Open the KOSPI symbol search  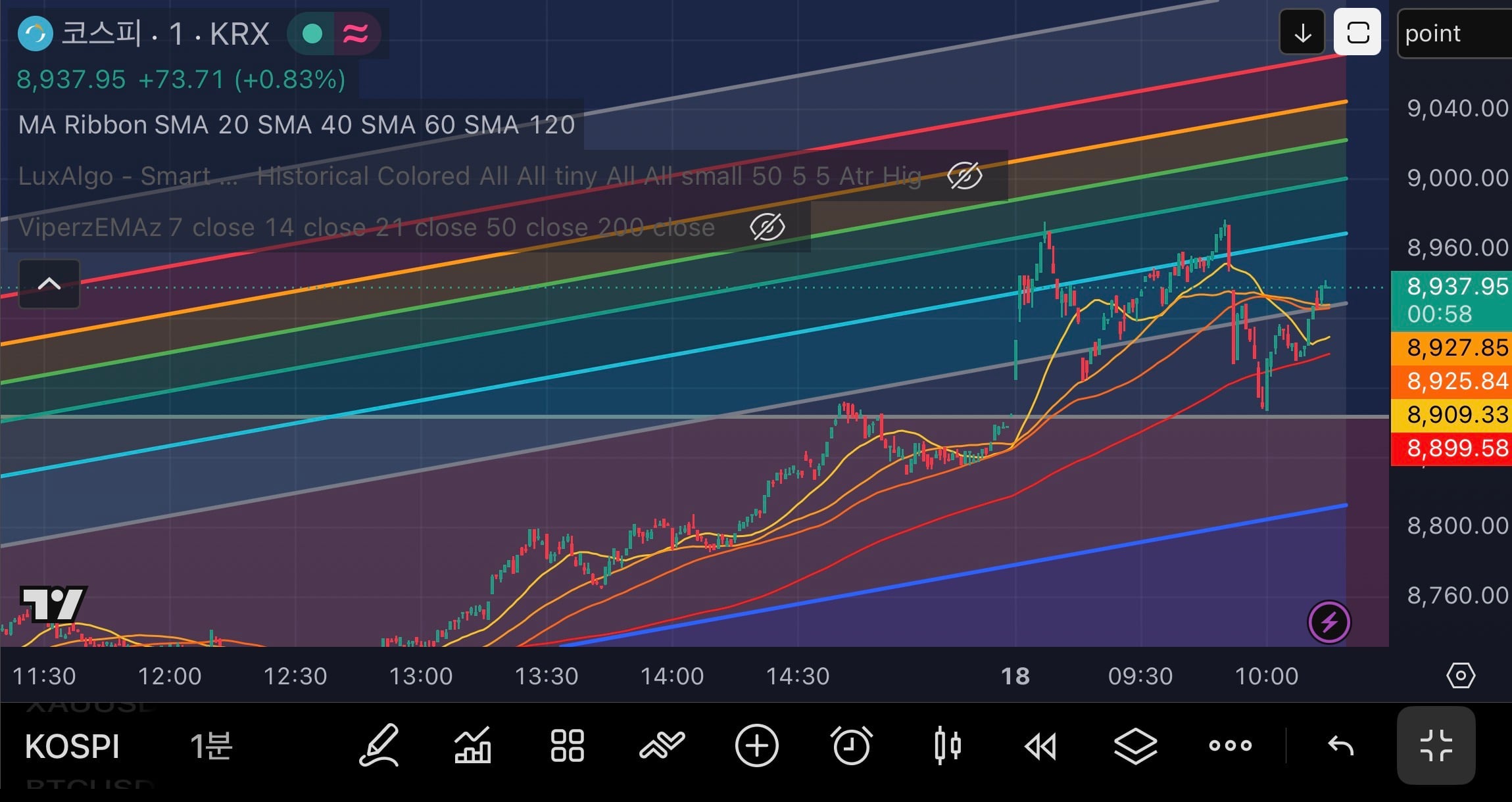[x=72, y=747]
